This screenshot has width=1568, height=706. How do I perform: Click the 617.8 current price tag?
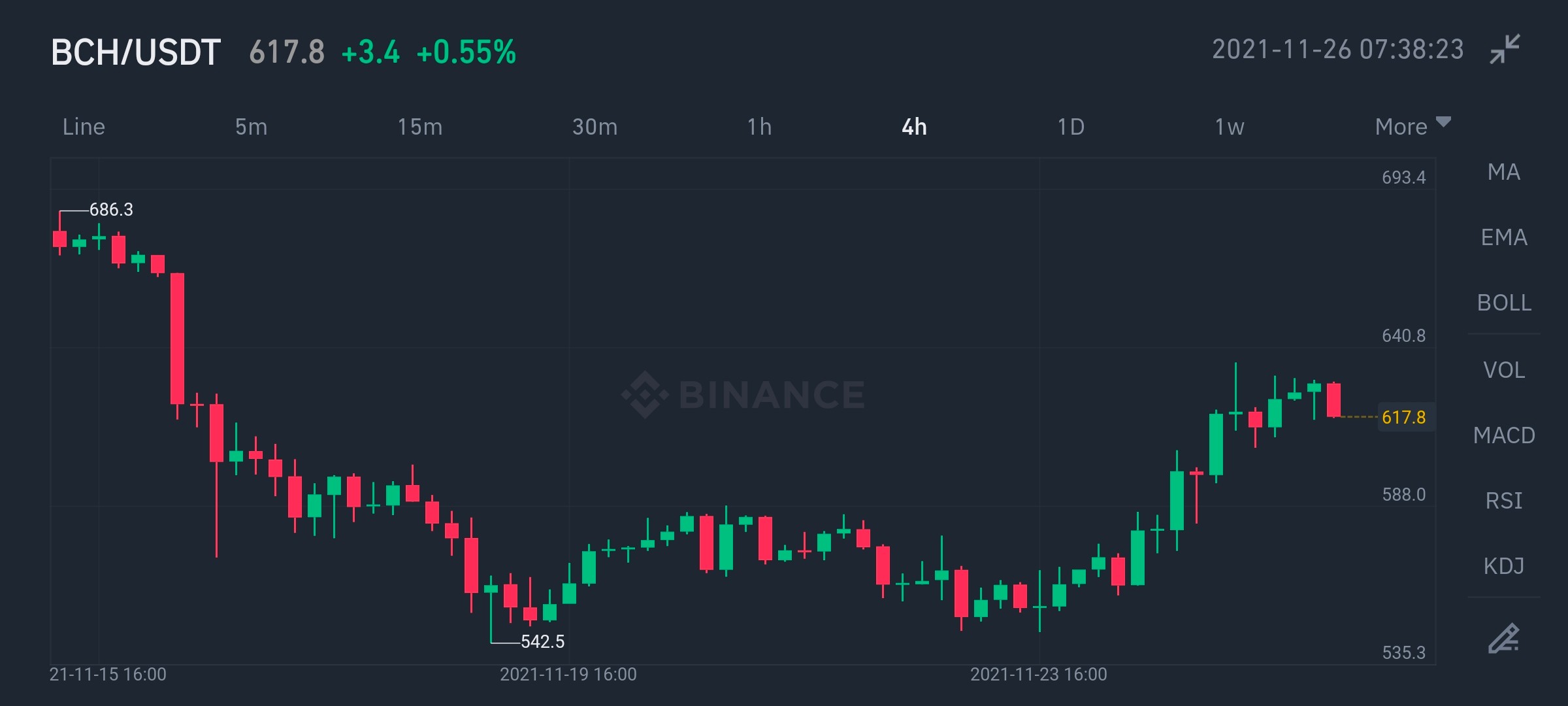coord(1404,417)
